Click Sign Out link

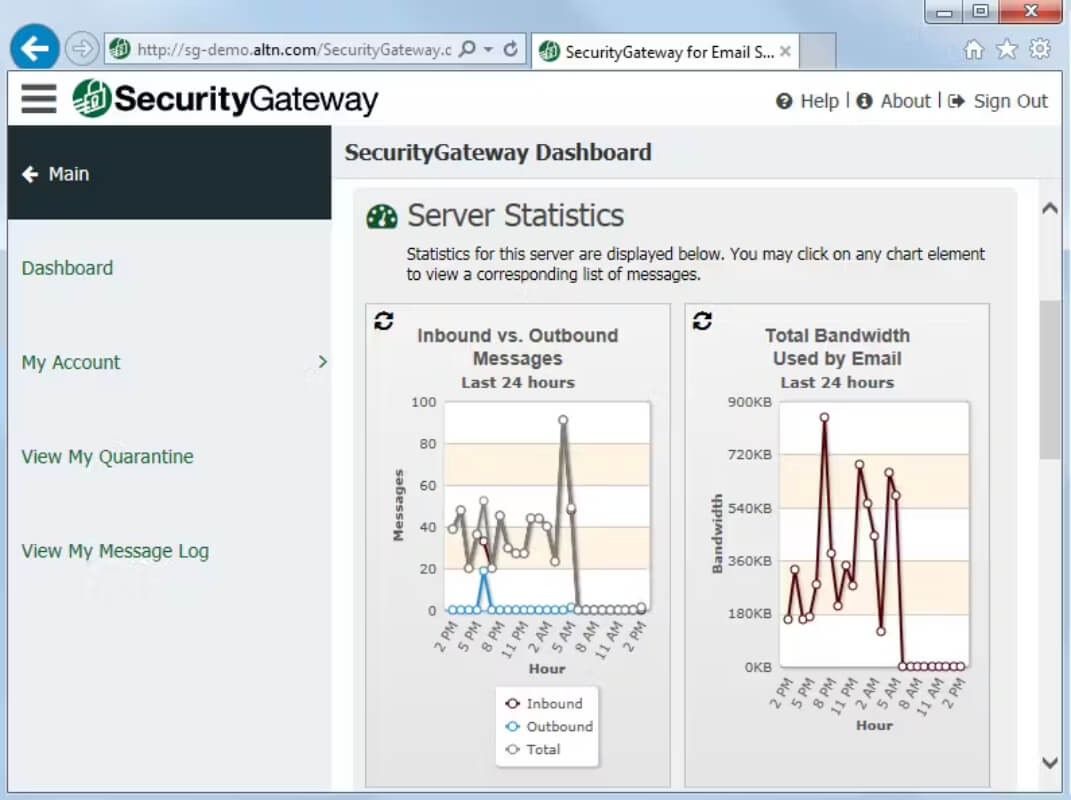click(x=1010, y=101)
